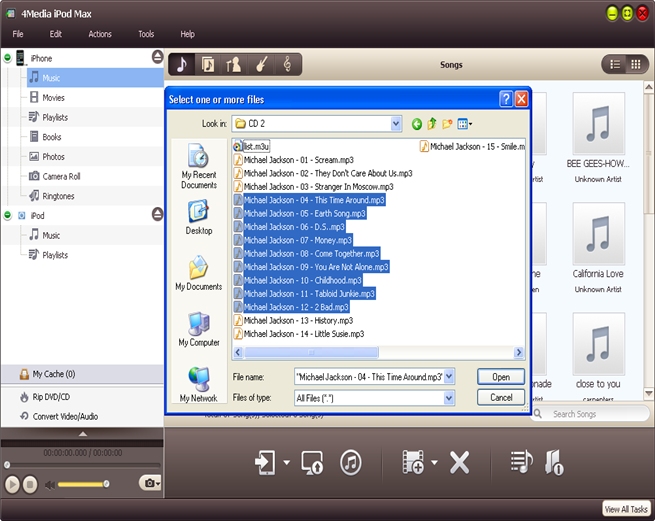Image resolution: width=655 pixels, height=521 pixels.
Task: Expand the Files of type dropdown
Action: pyautogui.click(x=449, y=398)
